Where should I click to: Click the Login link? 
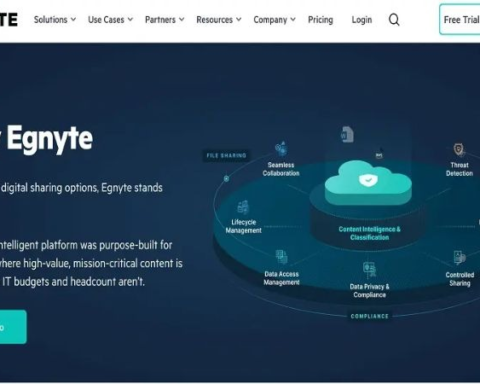[362, 20]
